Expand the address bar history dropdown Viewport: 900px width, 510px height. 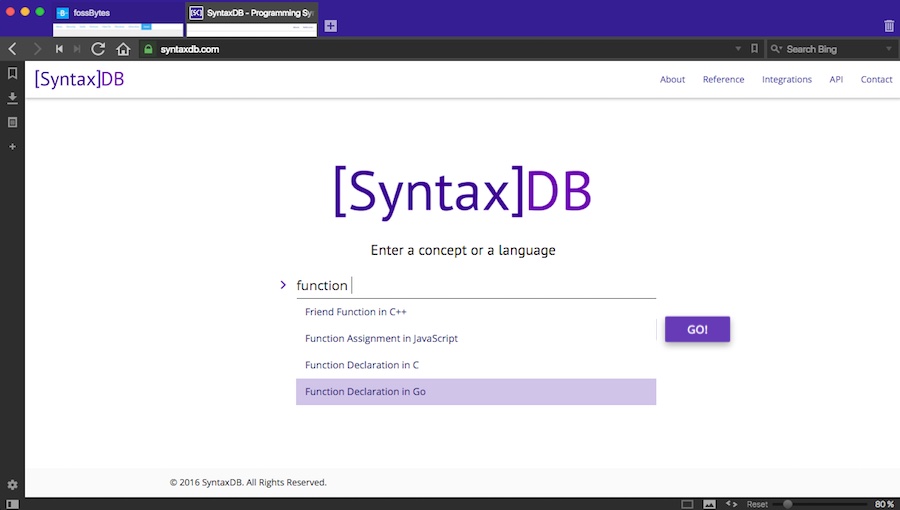(738, 49)
